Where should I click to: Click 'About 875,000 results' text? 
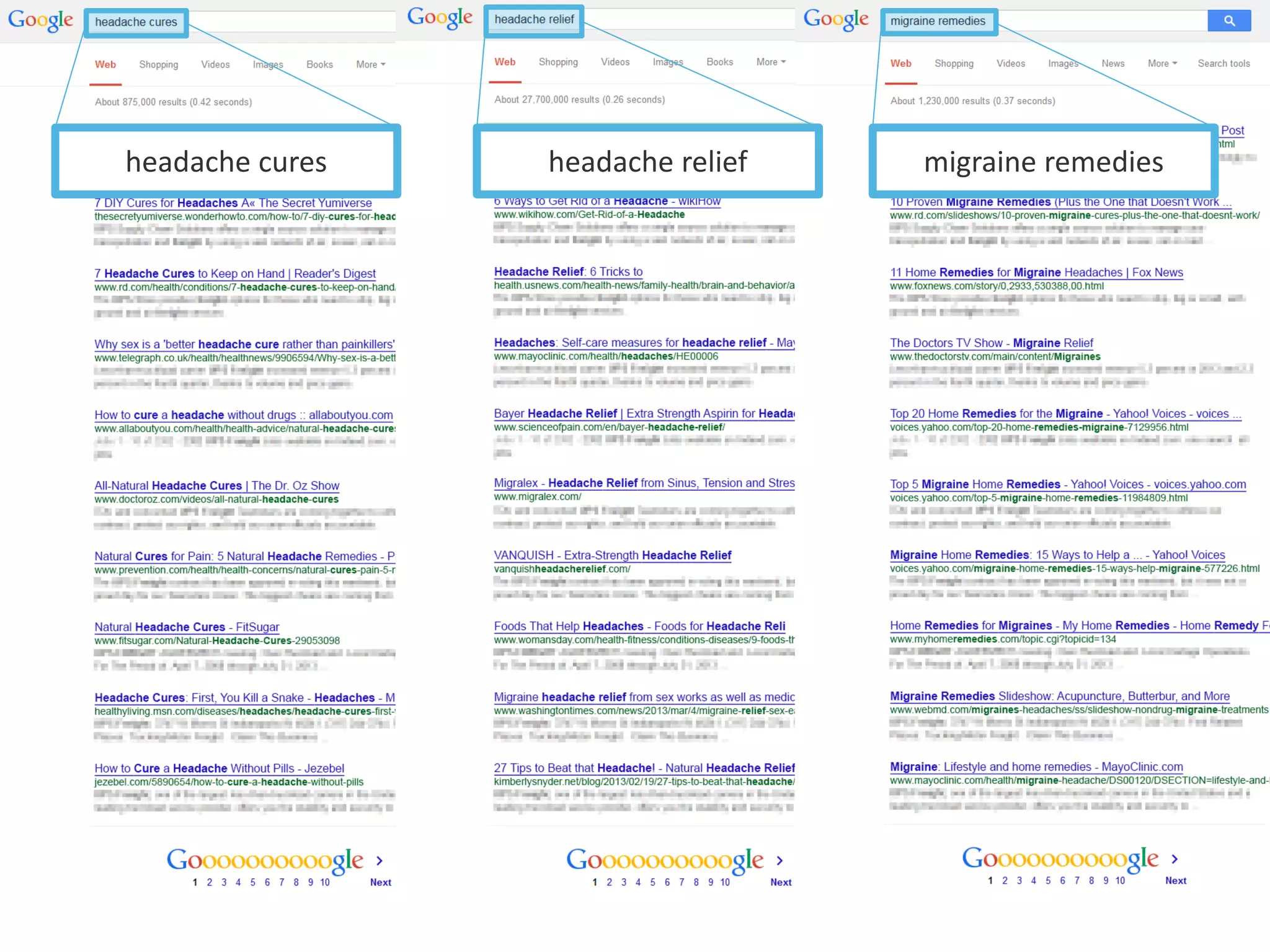tap(173, 102)
